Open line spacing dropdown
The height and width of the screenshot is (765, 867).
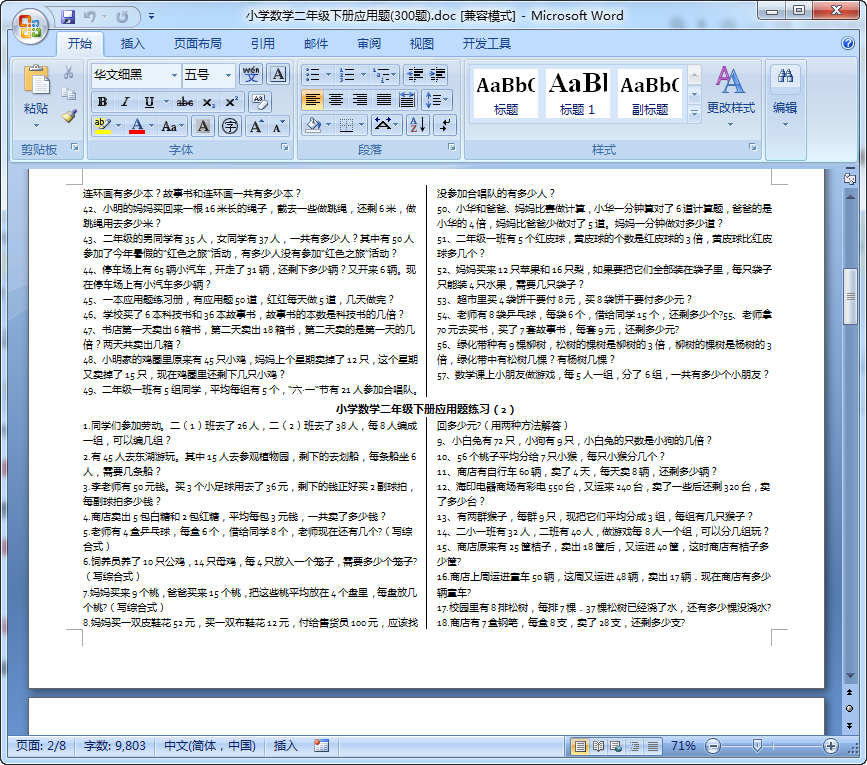436,100
